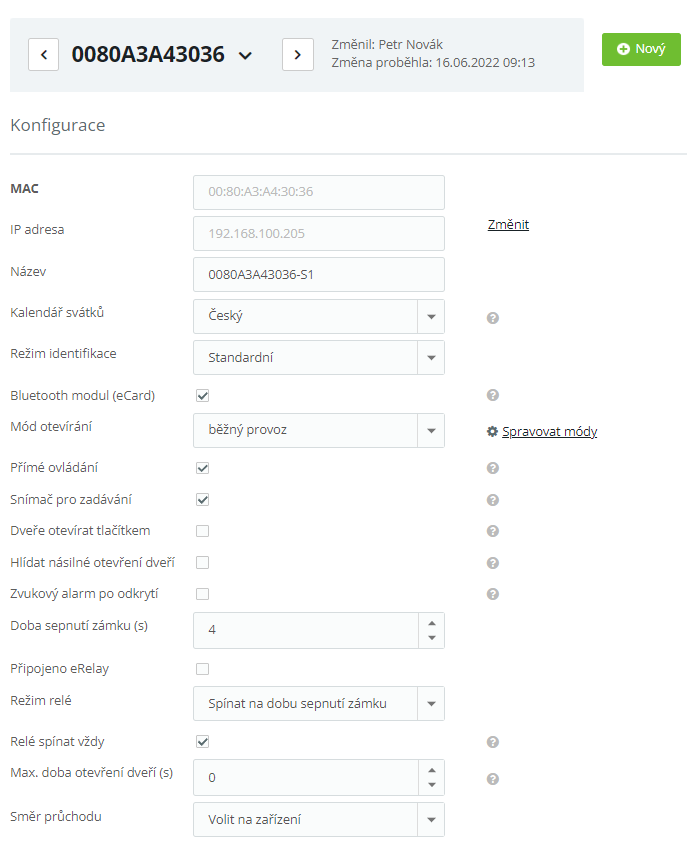Screen dimensions: 687x841
Task: Click help icon for Max. doba otevření dveří
Action: (492, 779)
